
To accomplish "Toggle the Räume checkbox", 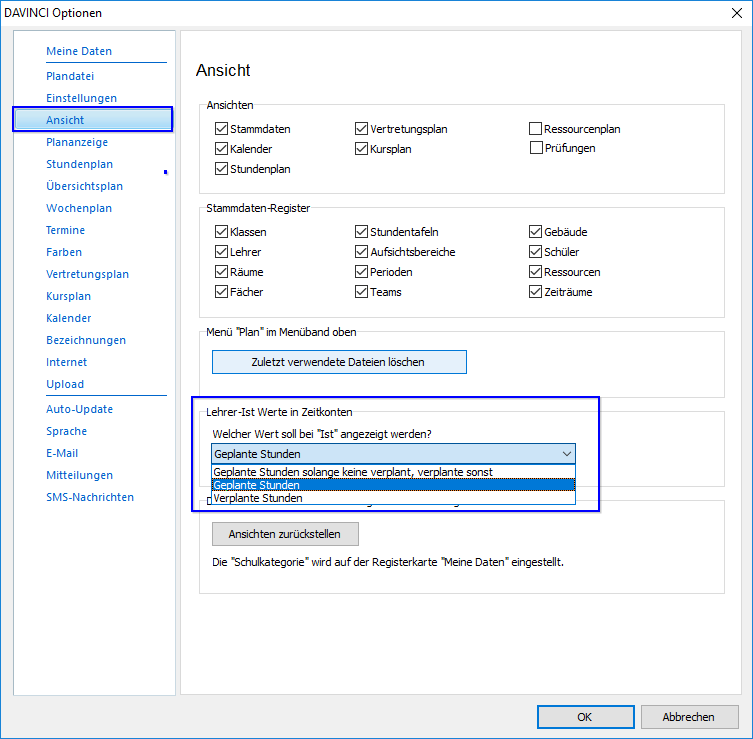I will [x=221, y=272].
